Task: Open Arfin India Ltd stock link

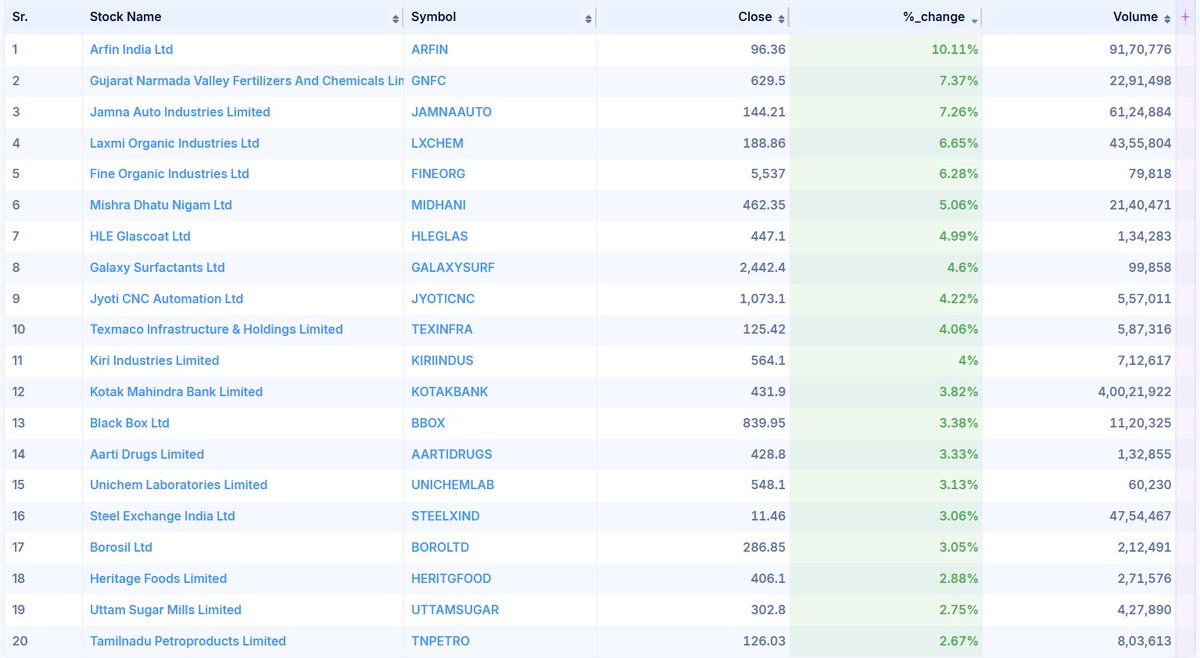Action: (131, 49)
